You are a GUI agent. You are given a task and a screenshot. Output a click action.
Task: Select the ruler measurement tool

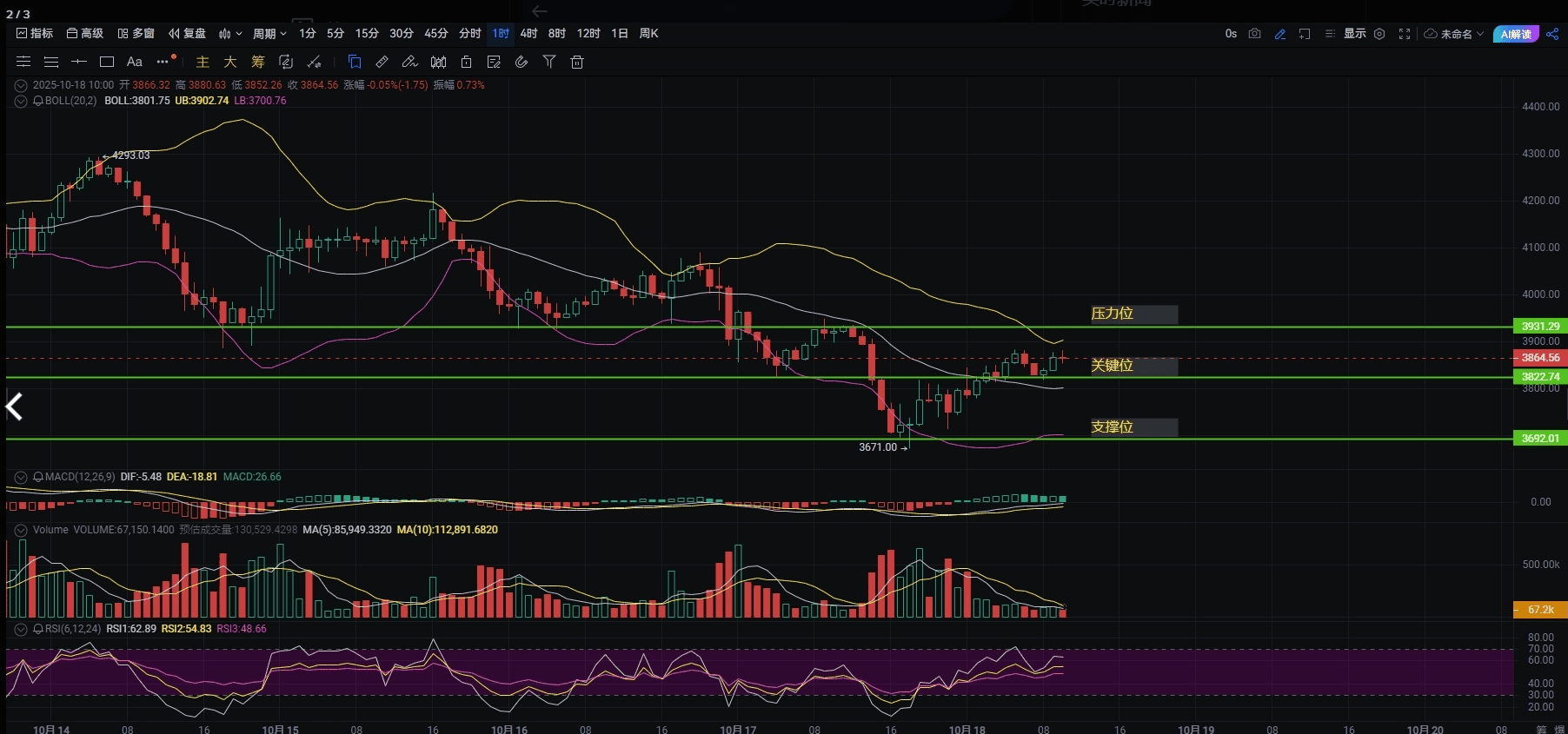tap(382, 62)
